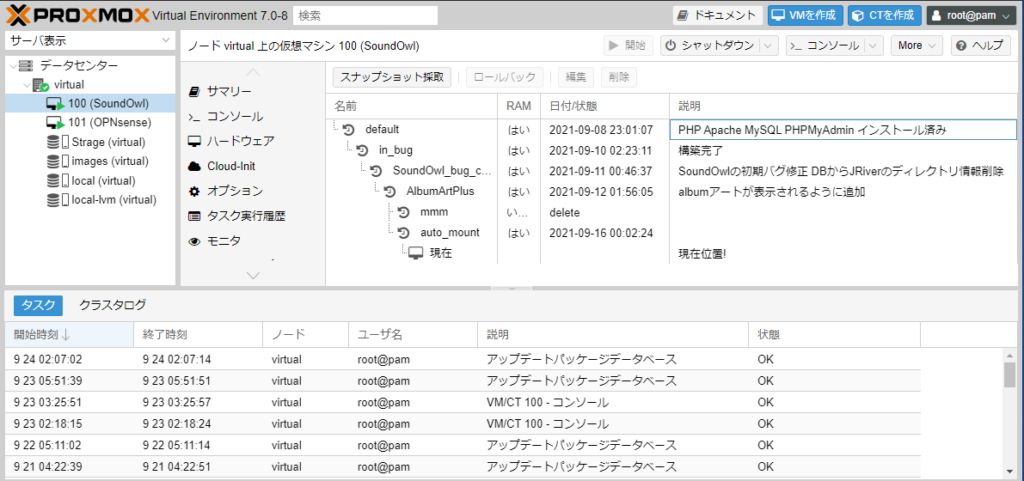Expand the シャットダウン dropdown arrow

768,46
